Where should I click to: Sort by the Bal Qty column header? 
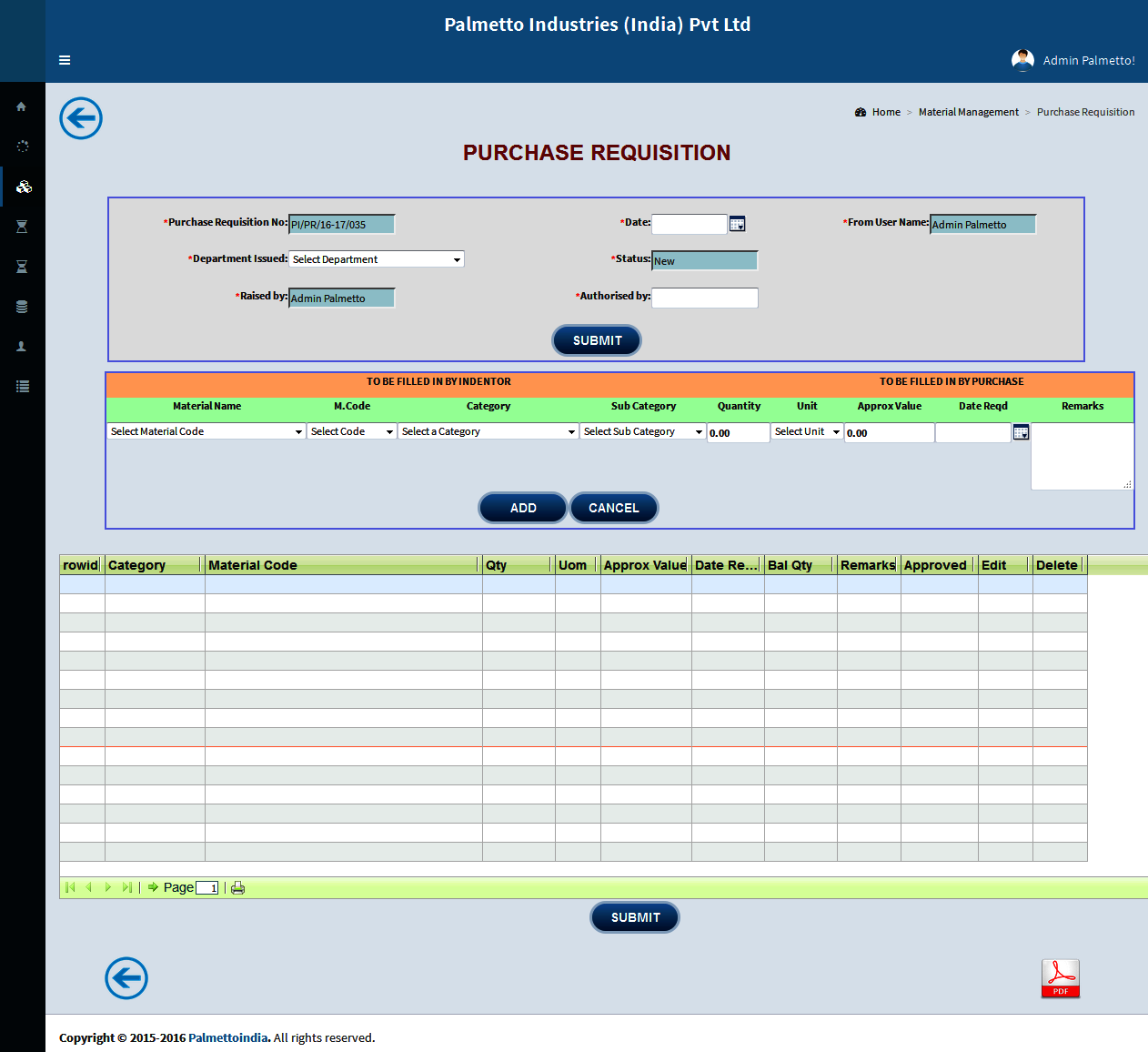coord(801,565)
